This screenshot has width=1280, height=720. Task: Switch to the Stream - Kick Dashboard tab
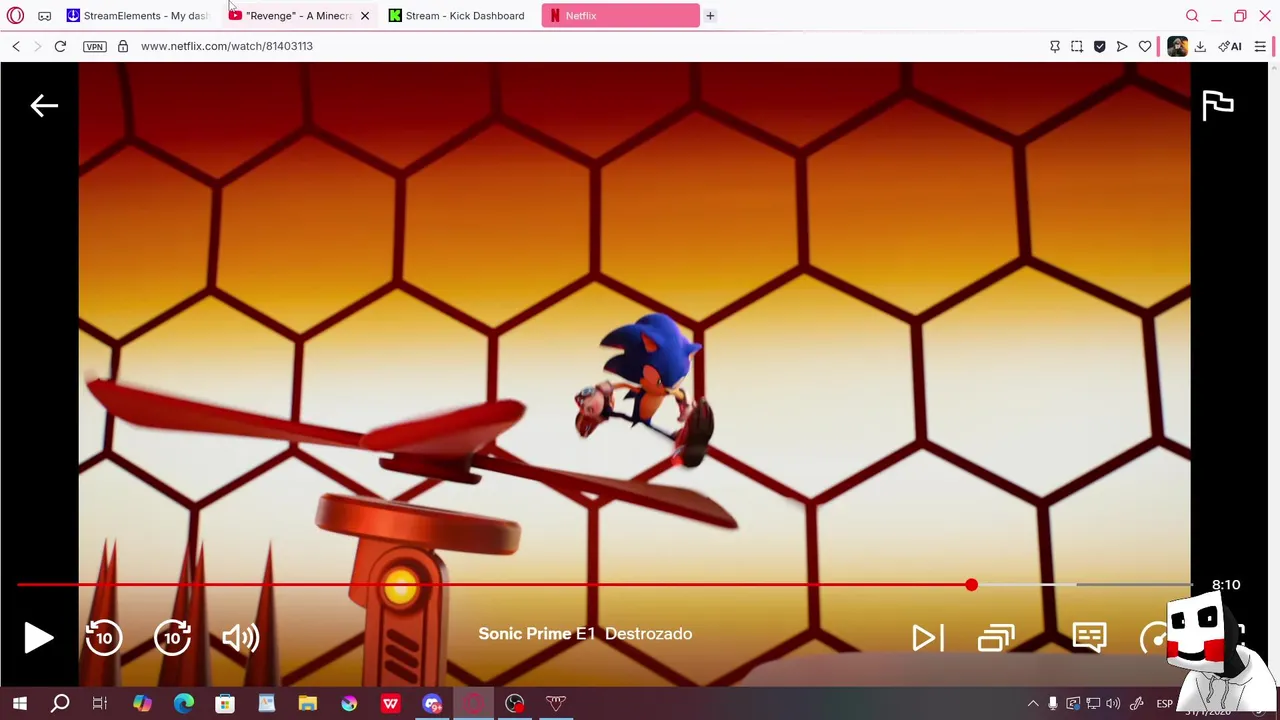[x=457, y=16]
